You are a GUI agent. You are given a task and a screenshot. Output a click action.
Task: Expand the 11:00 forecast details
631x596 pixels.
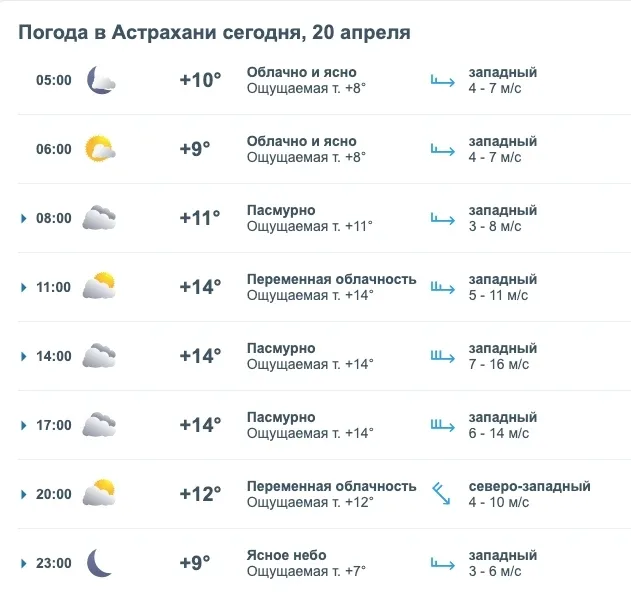(23, 287)
